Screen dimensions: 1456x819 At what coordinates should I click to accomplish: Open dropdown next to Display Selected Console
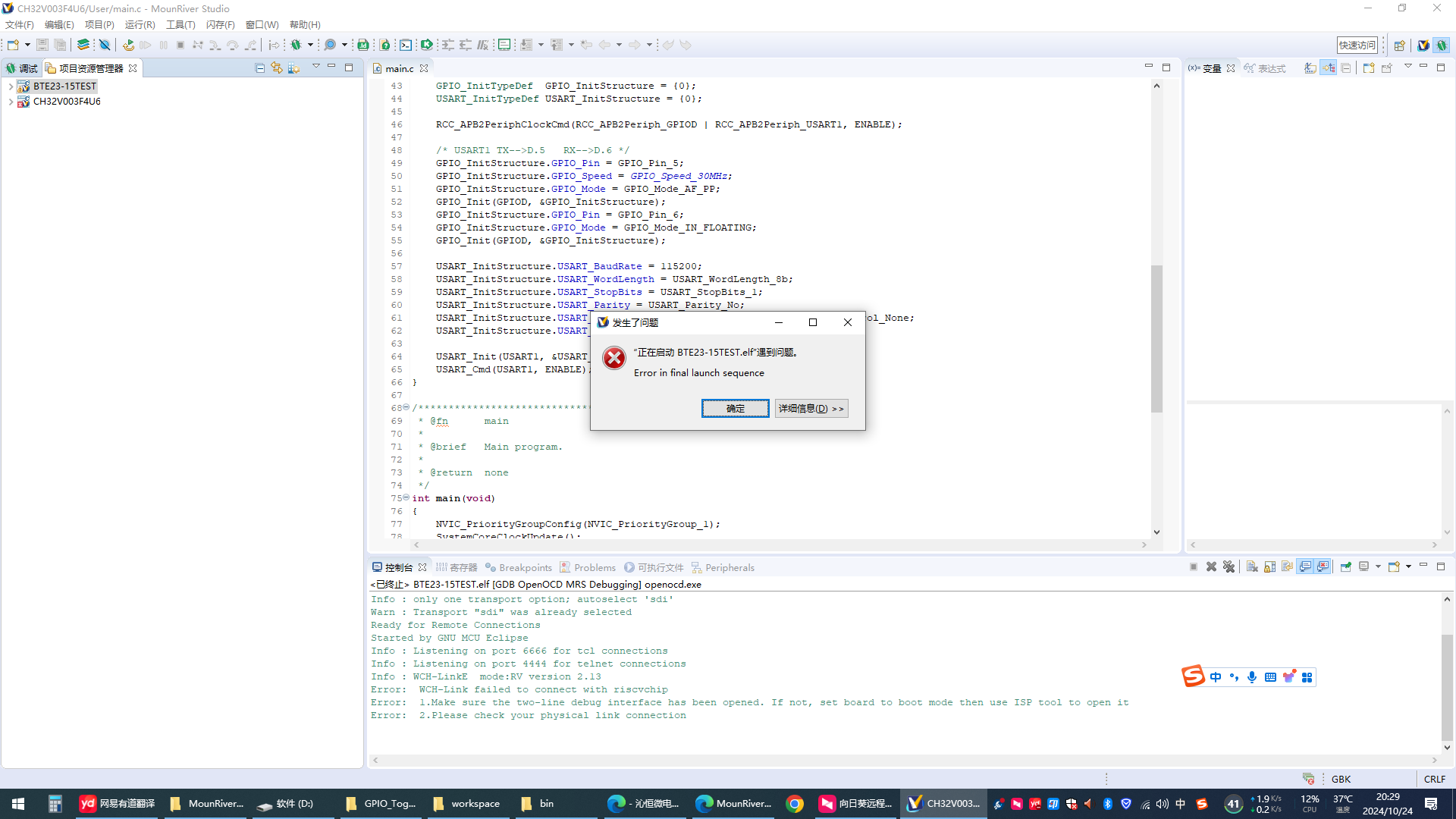tap(1378, 566)
